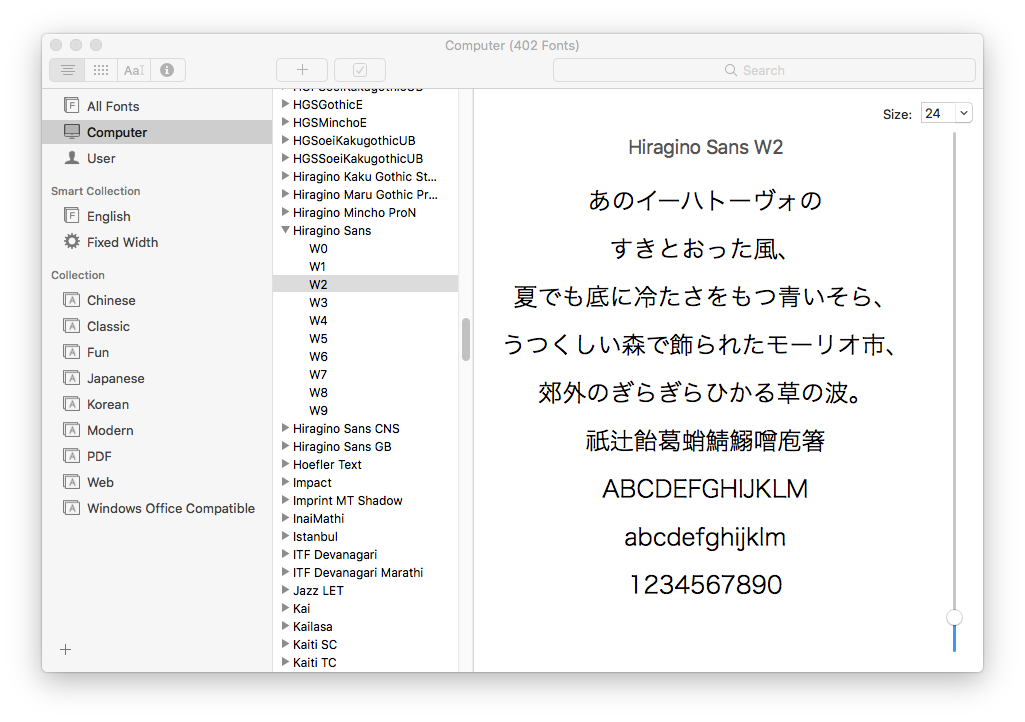Click the User person icon
Image resolution: width=1025 pixels, height=722 pixels.
[71, 158]
